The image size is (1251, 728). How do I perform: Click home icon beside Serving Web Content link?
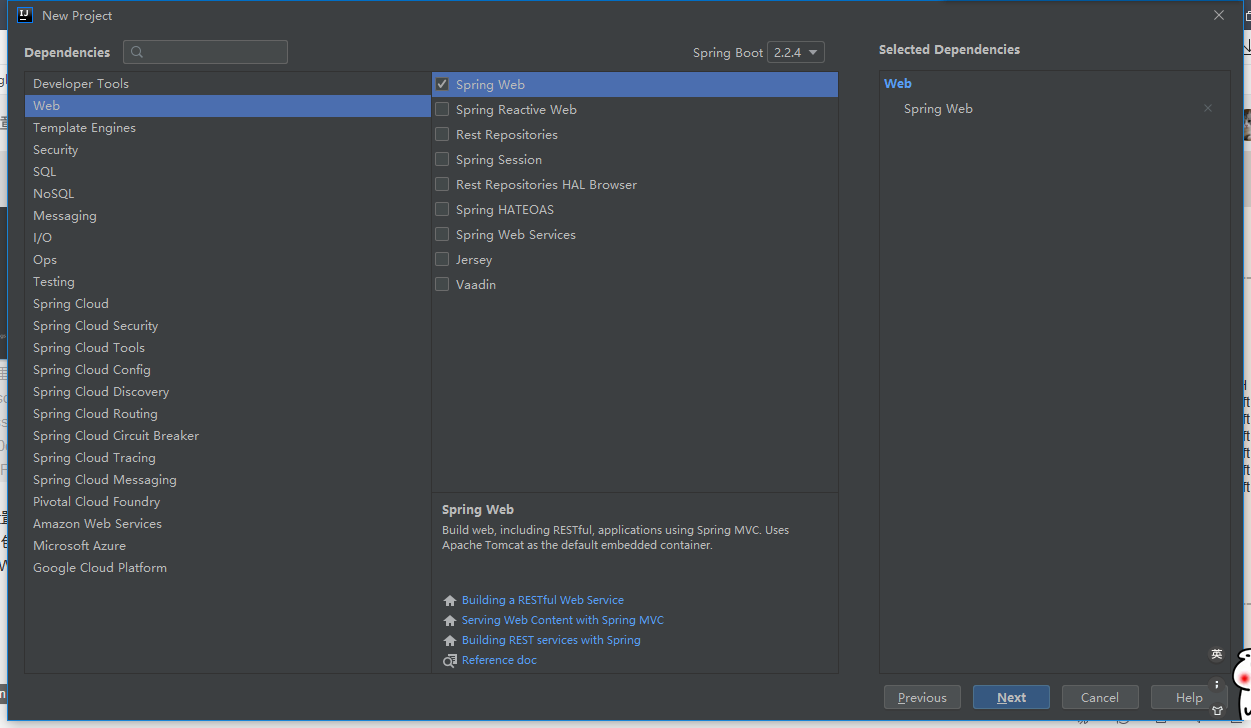tap(450, 621)
